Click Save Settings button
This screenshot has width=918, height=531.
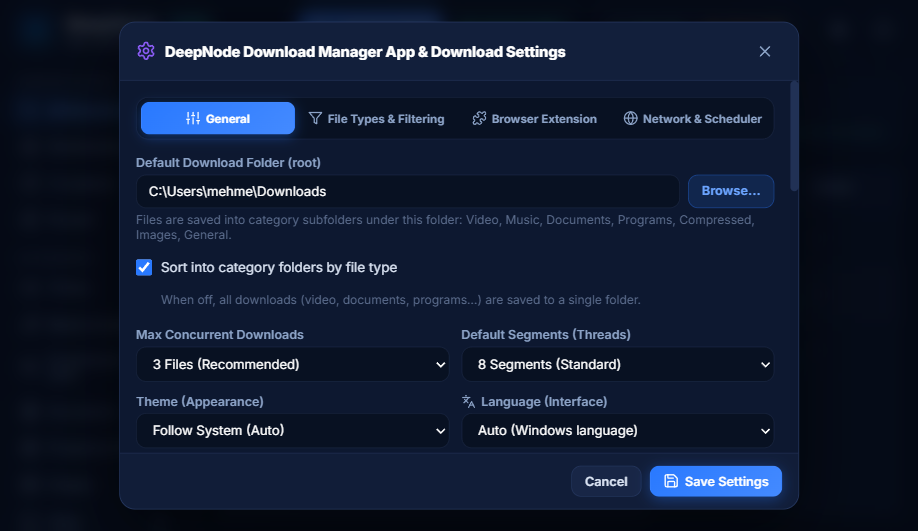[715, 481]
